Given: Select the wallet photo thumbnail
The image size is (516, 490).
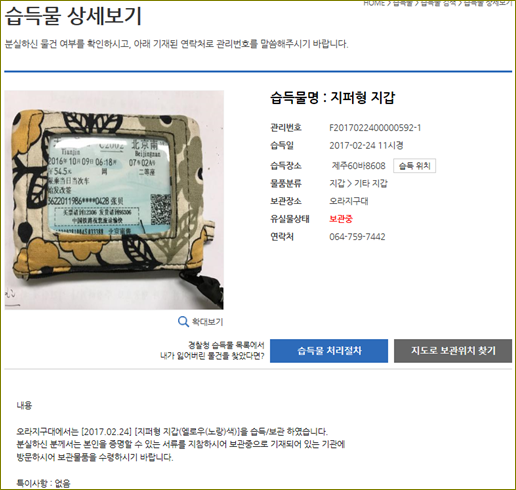Looking at the screenshot, I should (x=114, y=200).
